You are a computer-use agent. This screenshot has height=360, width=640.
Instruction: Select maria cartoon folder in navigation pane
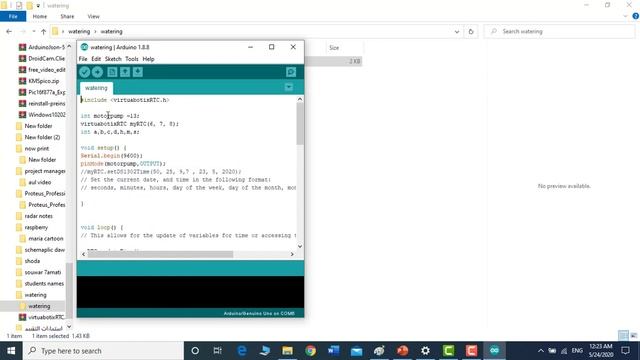point(42,238)
